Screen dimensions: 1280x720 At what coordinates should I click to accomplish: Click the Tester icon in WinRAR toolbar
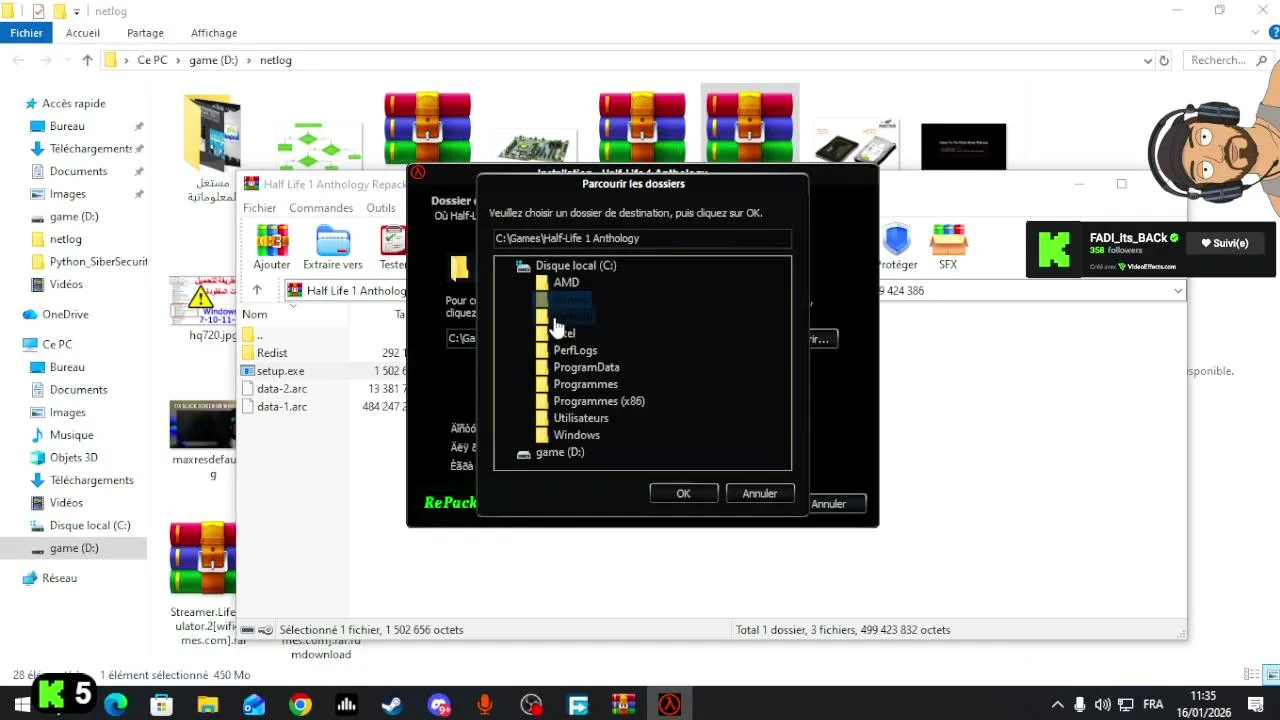pos(393,247)
